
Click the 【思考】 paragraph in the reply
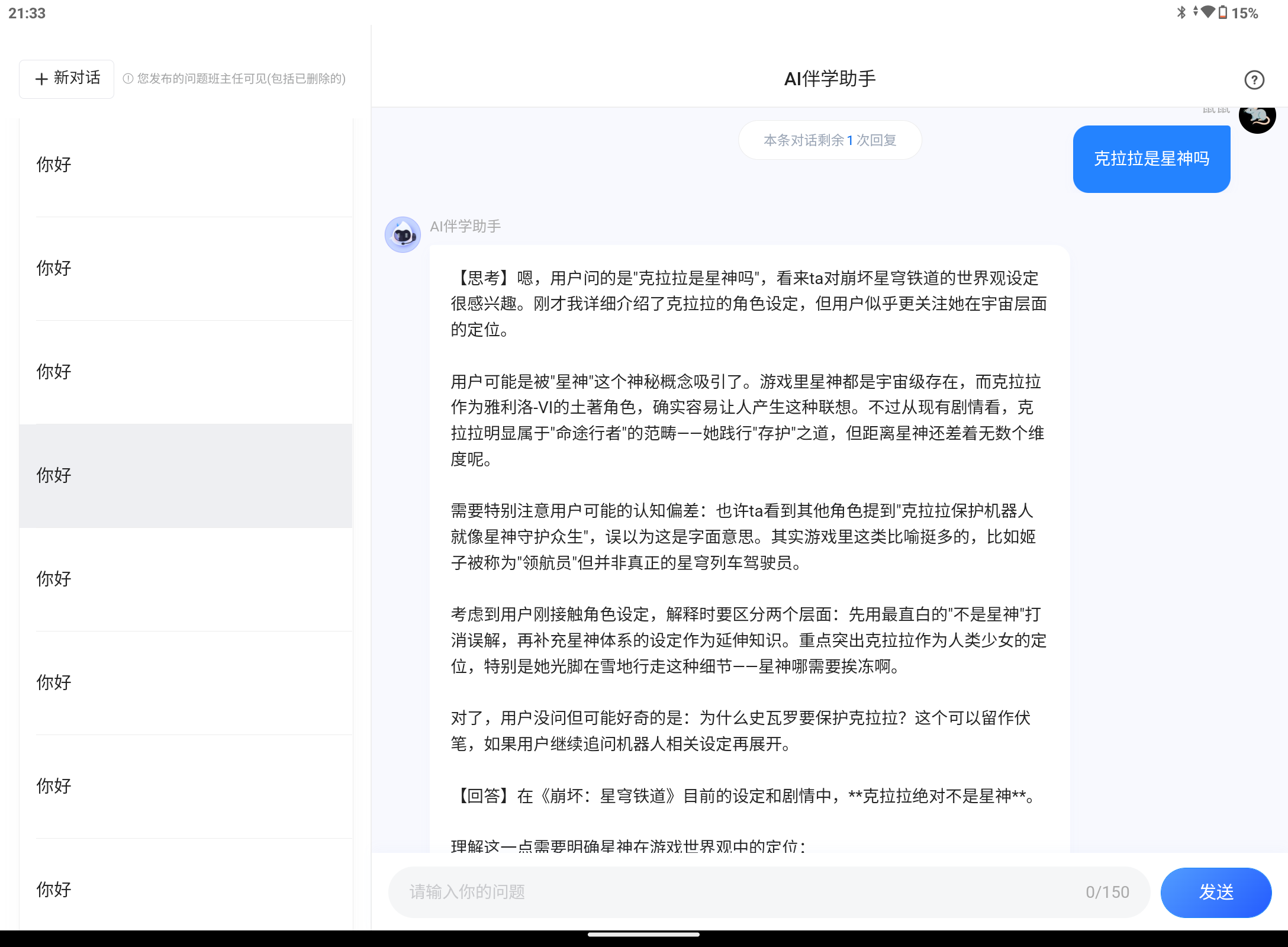749,304
